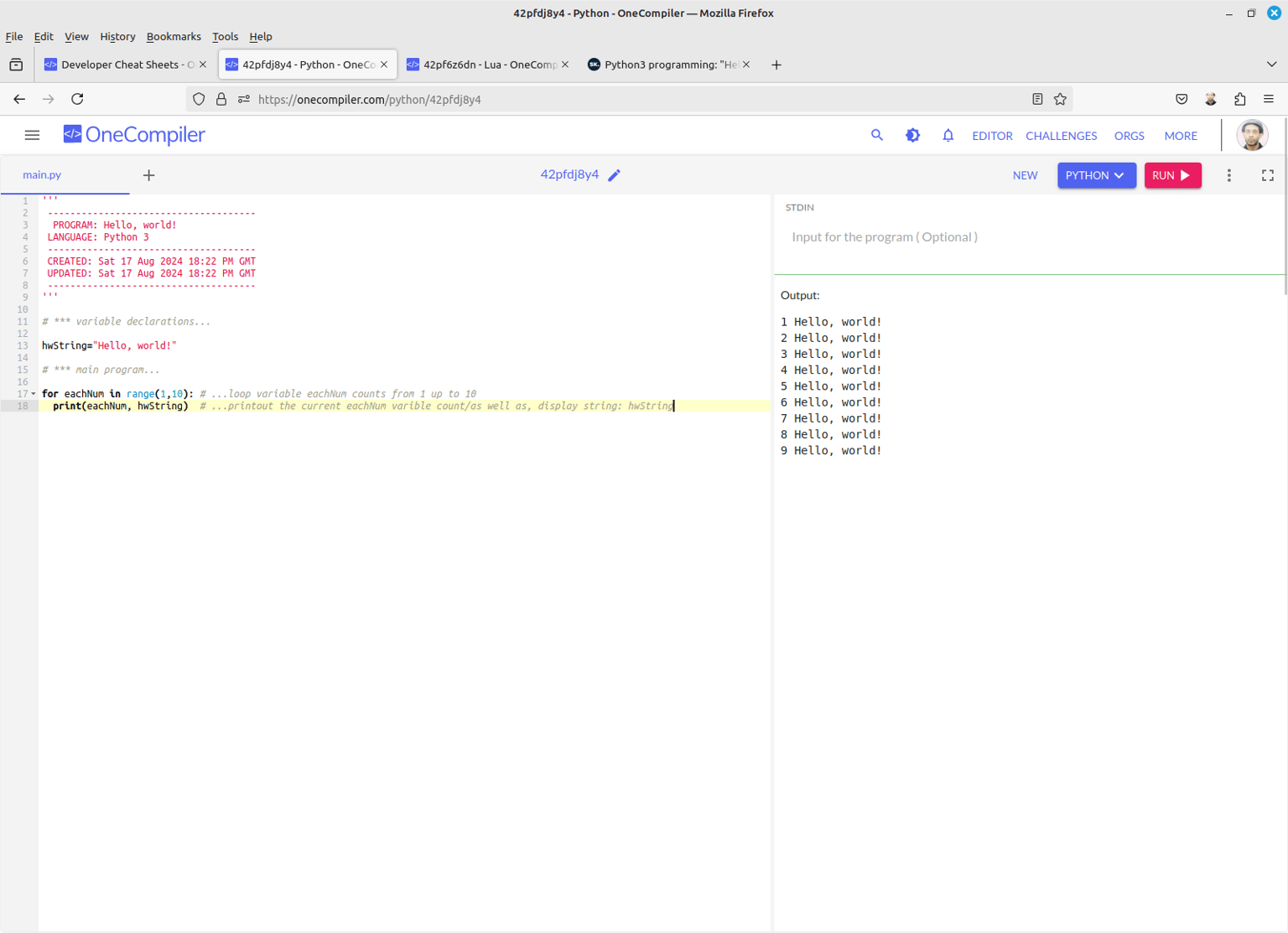Viewport: 1288px width, 933px height.
Task: Click the '9 Hello, world!' output line
Action: (x=831, y=451)
